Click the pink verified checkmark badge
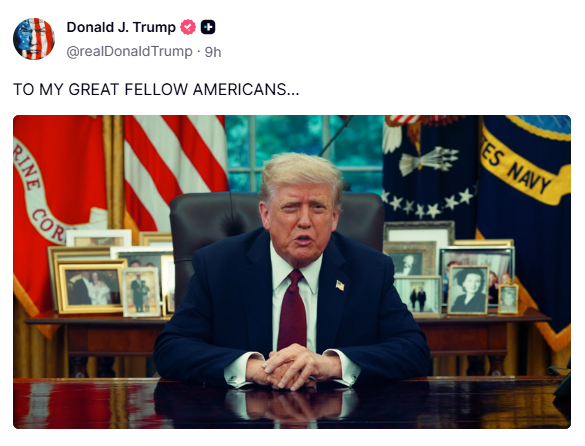Viewport: 585px width, 446px height. coord(188,27)
